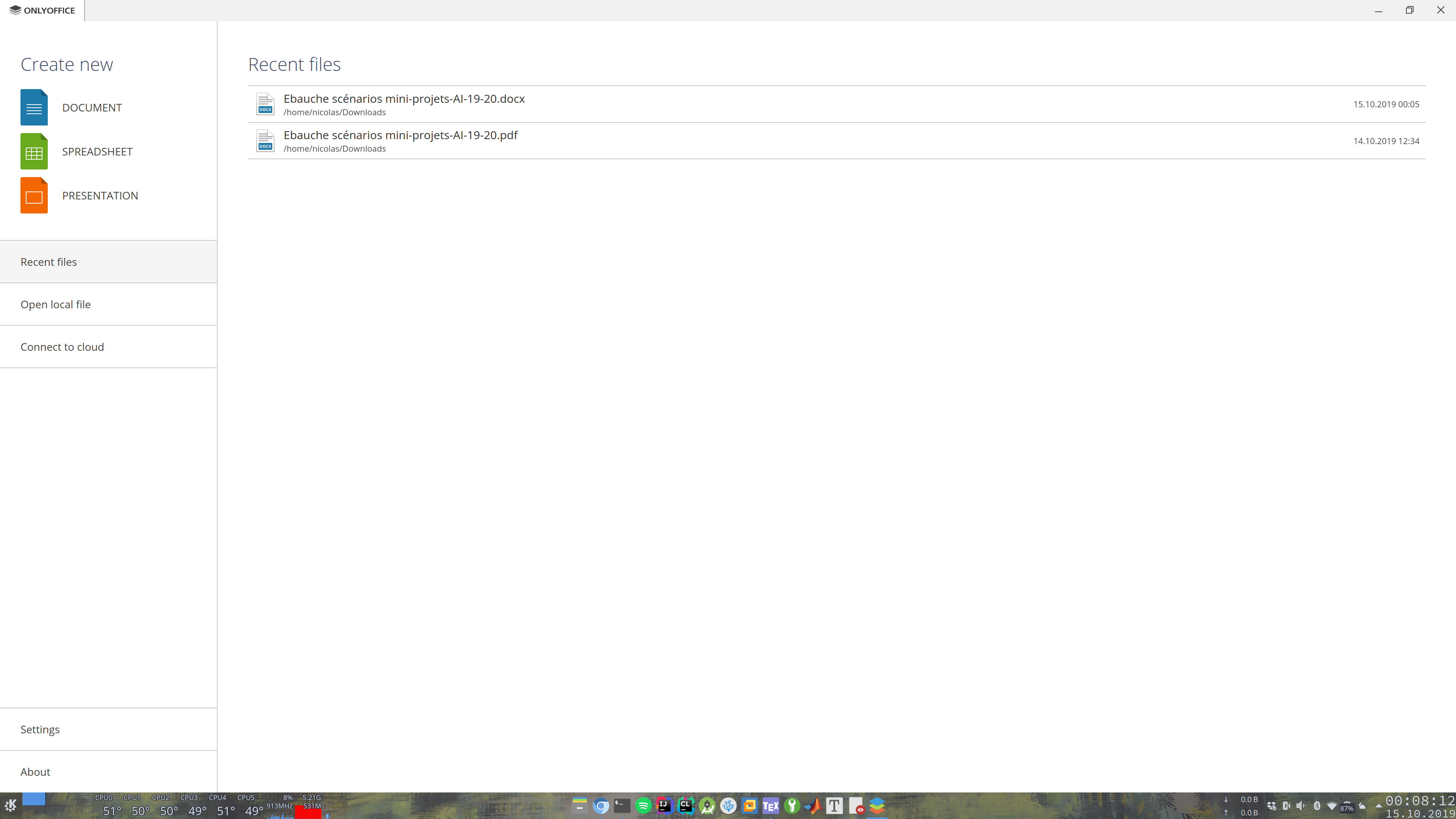
Task: Open the TeX editor from the taskbar
Action: pos(771,805)
